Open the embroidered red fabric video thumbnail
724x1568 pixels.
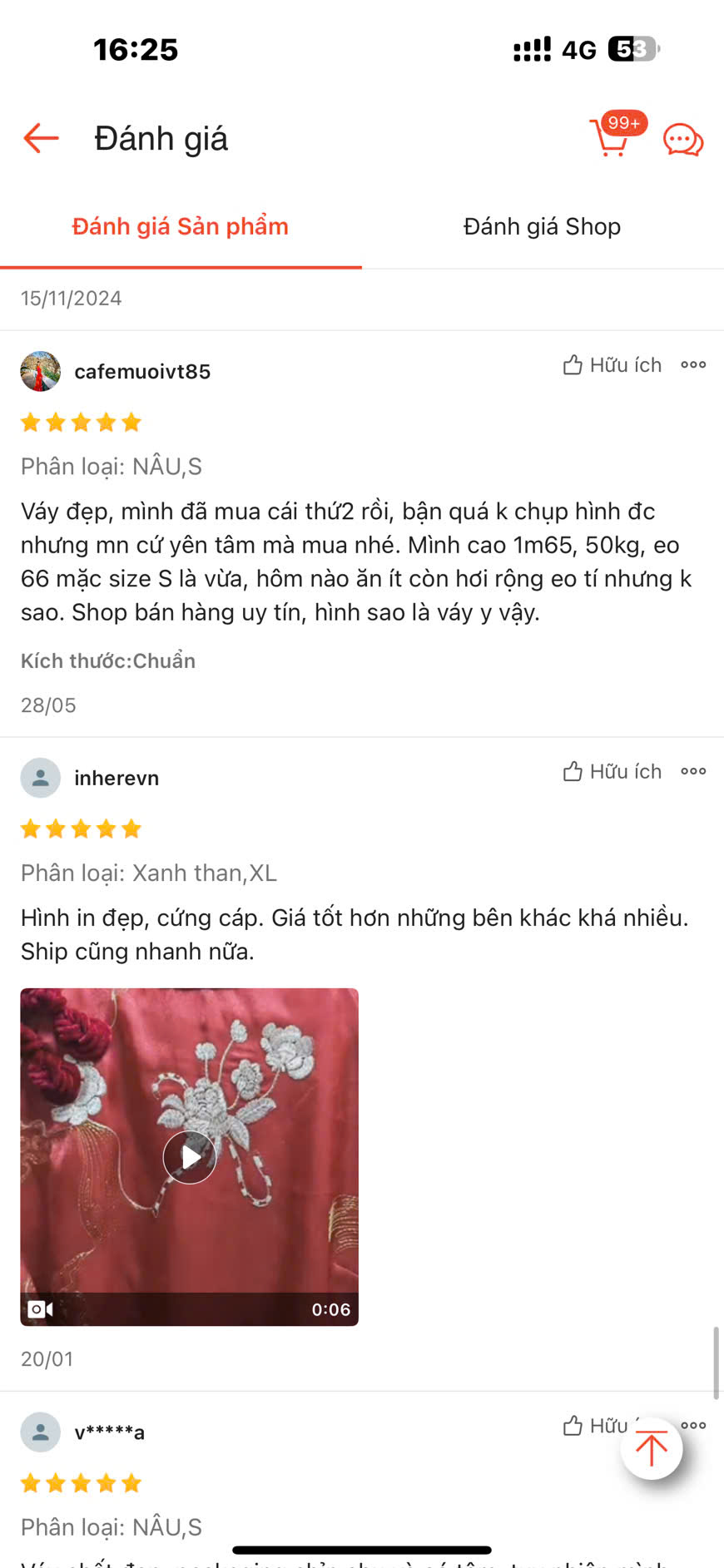[x=190, y=1156]
